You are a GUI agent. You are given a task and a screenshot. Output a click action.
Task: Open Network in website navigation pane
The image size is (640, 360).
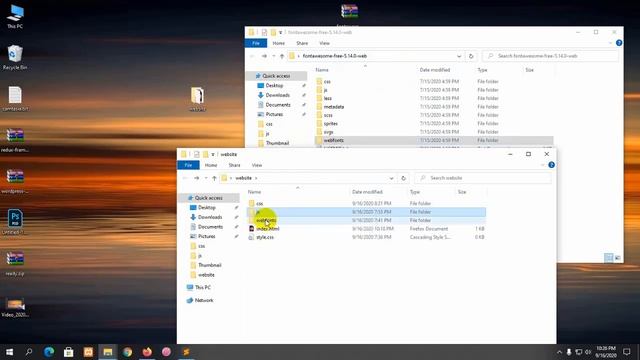coord(204,300)
